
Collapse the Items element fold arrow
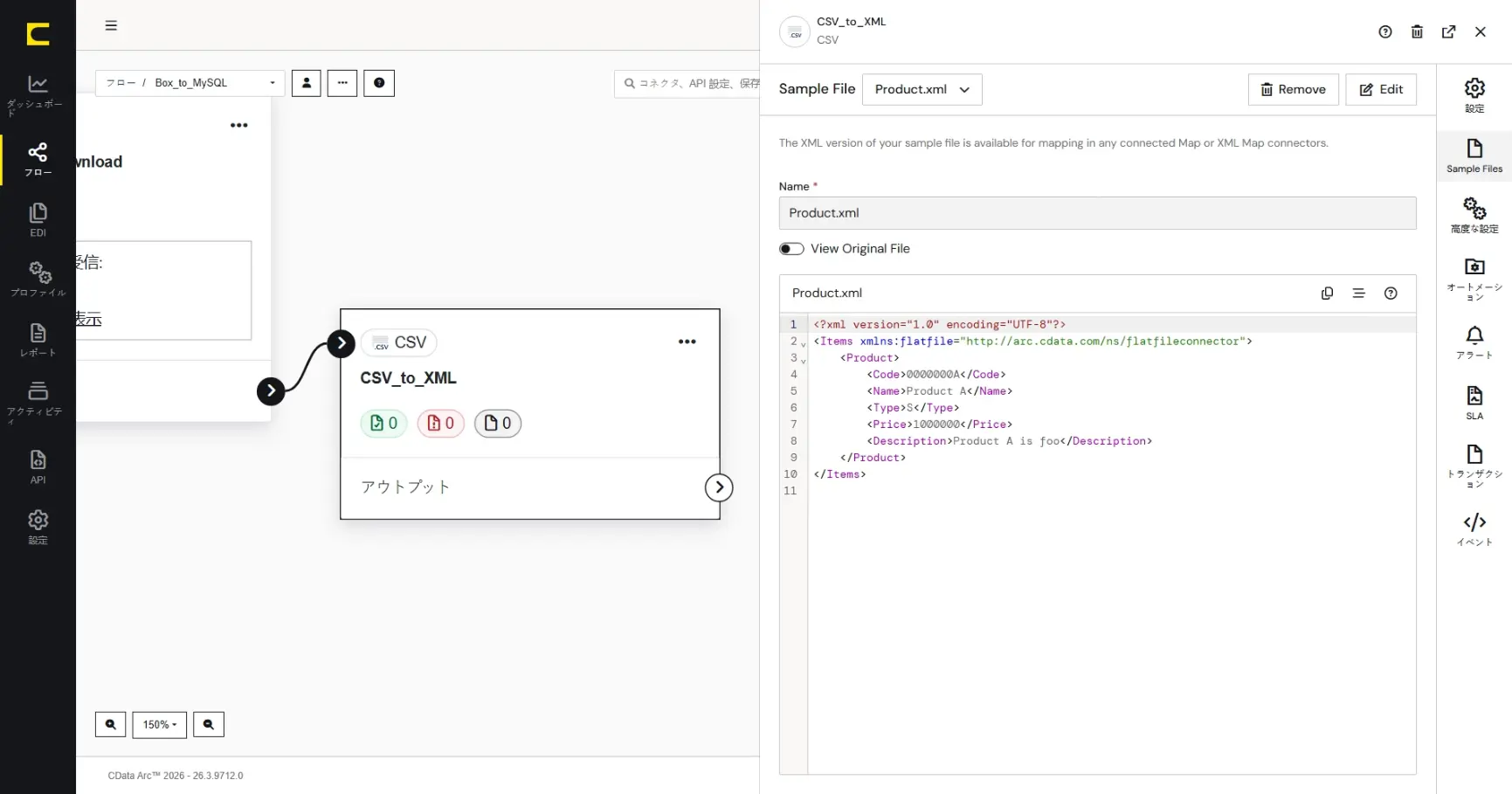(x=804, y=343)
